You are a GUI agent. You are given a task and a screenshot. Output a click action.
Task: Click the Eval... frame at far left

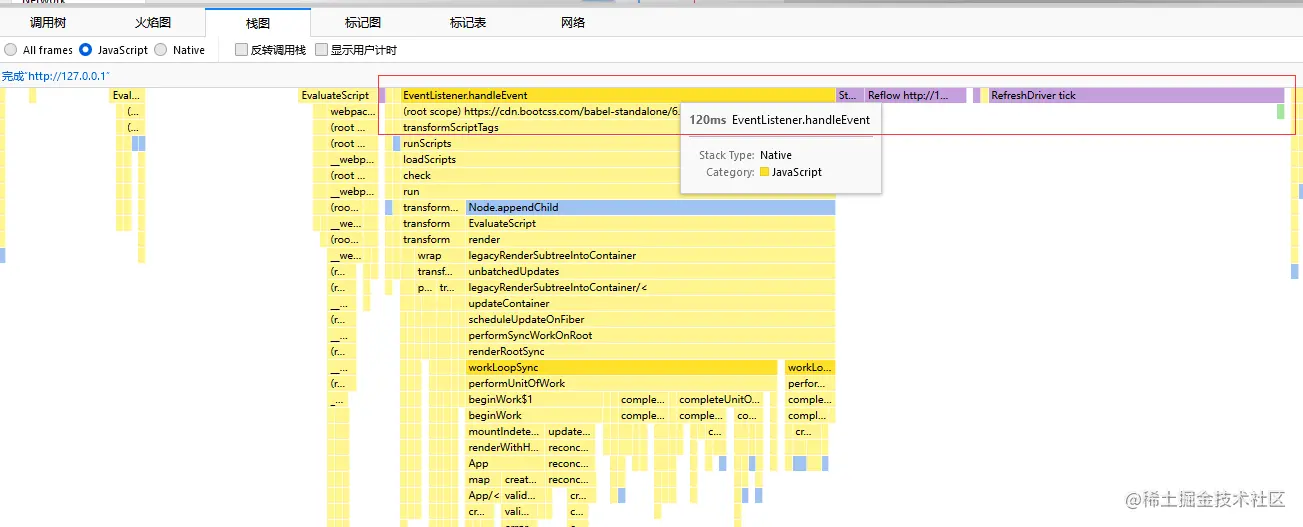[x=127, y=96]
